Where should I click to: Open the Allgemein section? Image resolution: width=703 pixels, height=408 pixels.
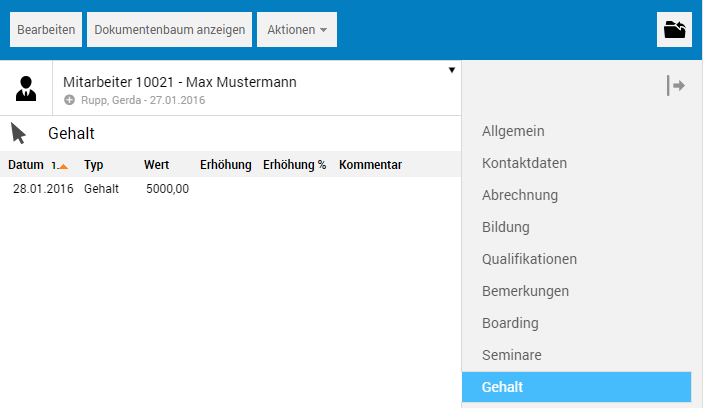[x=513, y=131]
